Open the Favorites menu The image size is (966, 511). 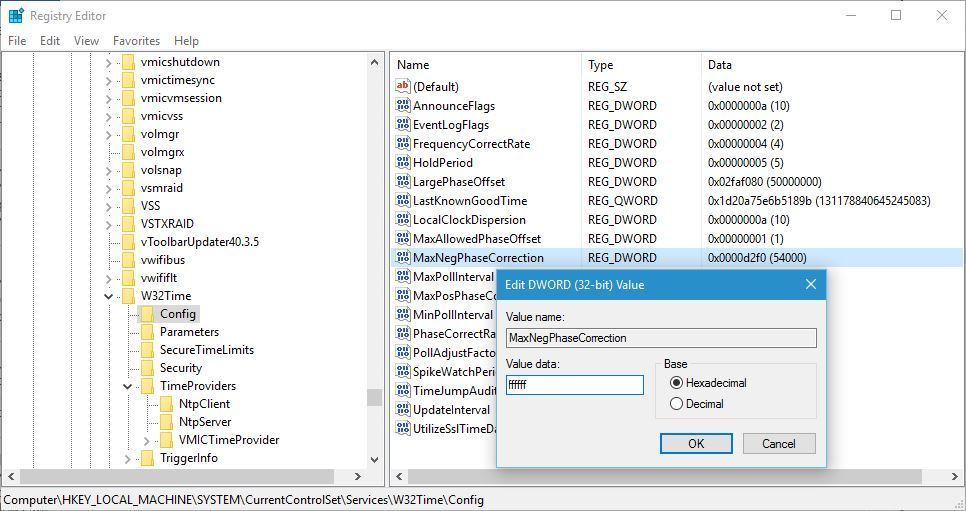(136, 41)
